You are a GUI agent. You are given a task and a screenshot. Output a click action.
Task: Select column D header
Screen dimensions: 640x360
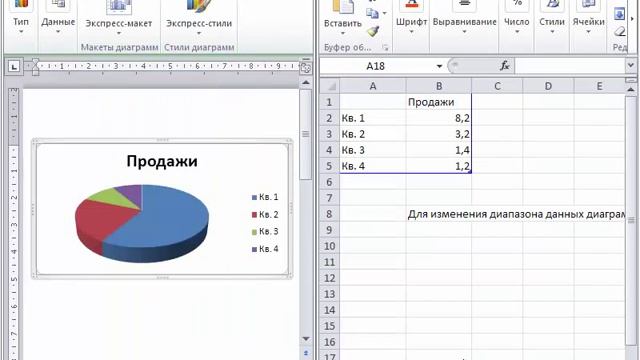coord(548,86)
